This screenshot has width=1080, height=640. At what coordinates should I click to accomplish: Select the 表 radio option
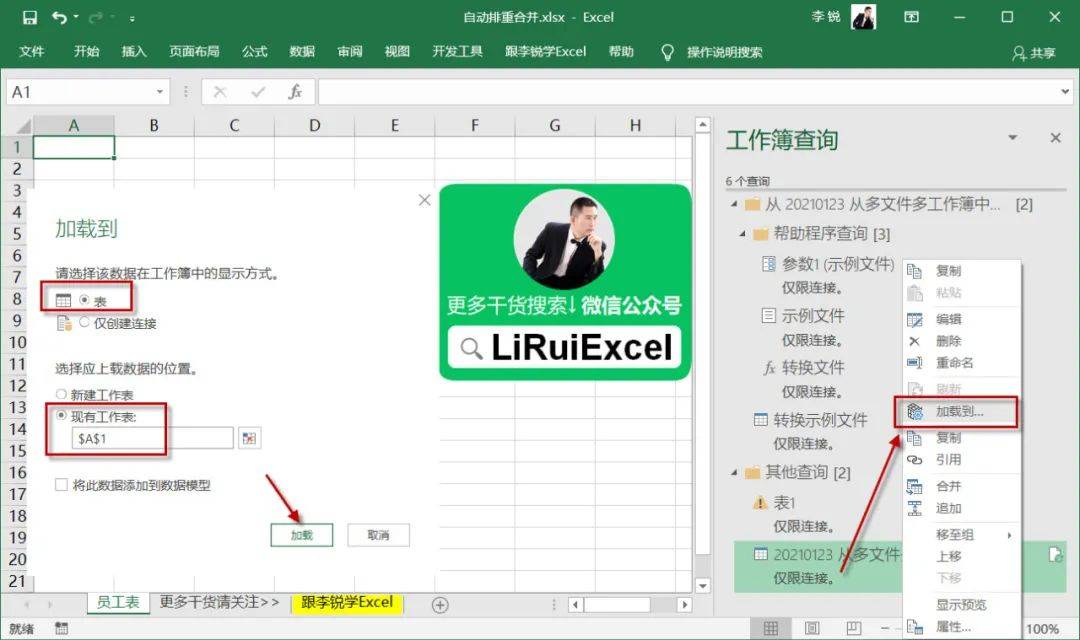[84, 300]
